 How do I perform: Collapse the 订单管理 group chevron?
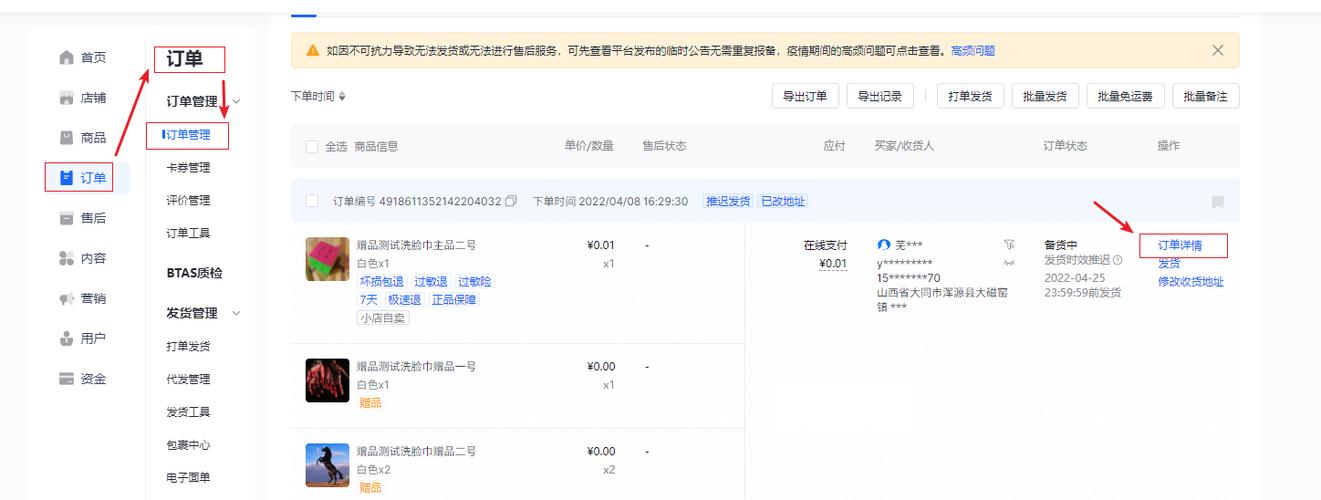coord(237,101)
